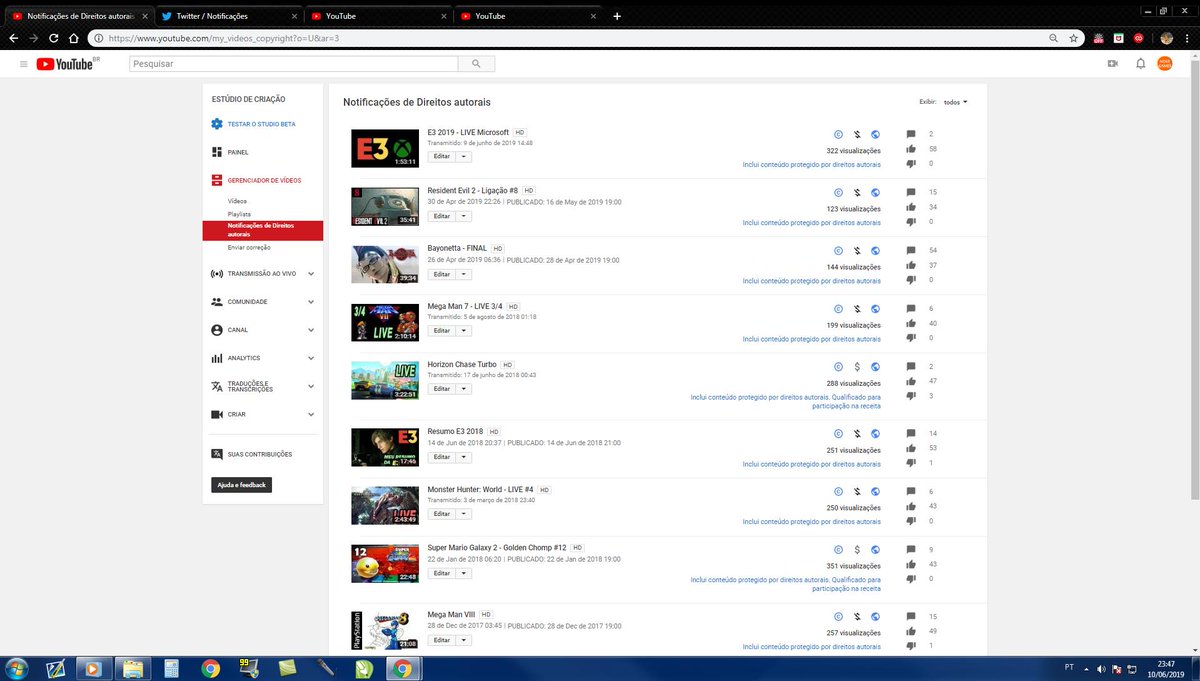Click the browser reload button

coord(53,38)
